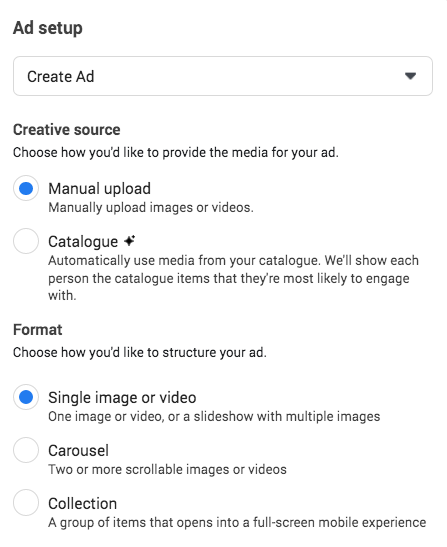Click the Single image or video label
The image size is (447, 547).
click(x=122, y=398)
